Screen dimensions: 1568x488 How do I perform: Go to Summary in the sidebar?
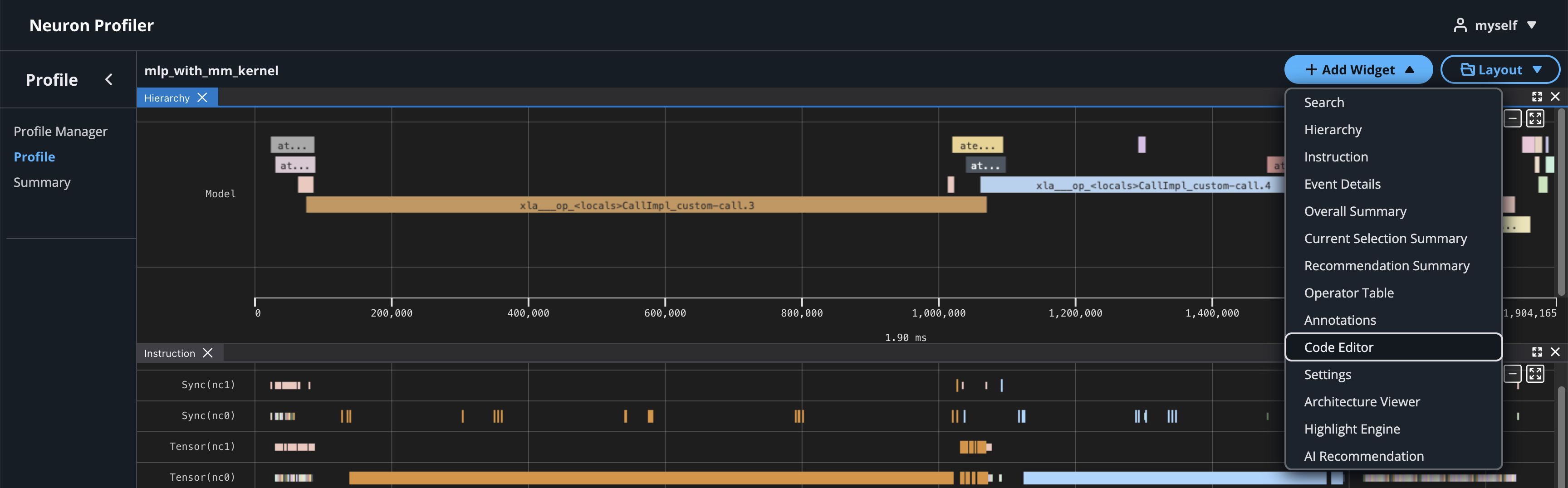click(x=42, y=182)
